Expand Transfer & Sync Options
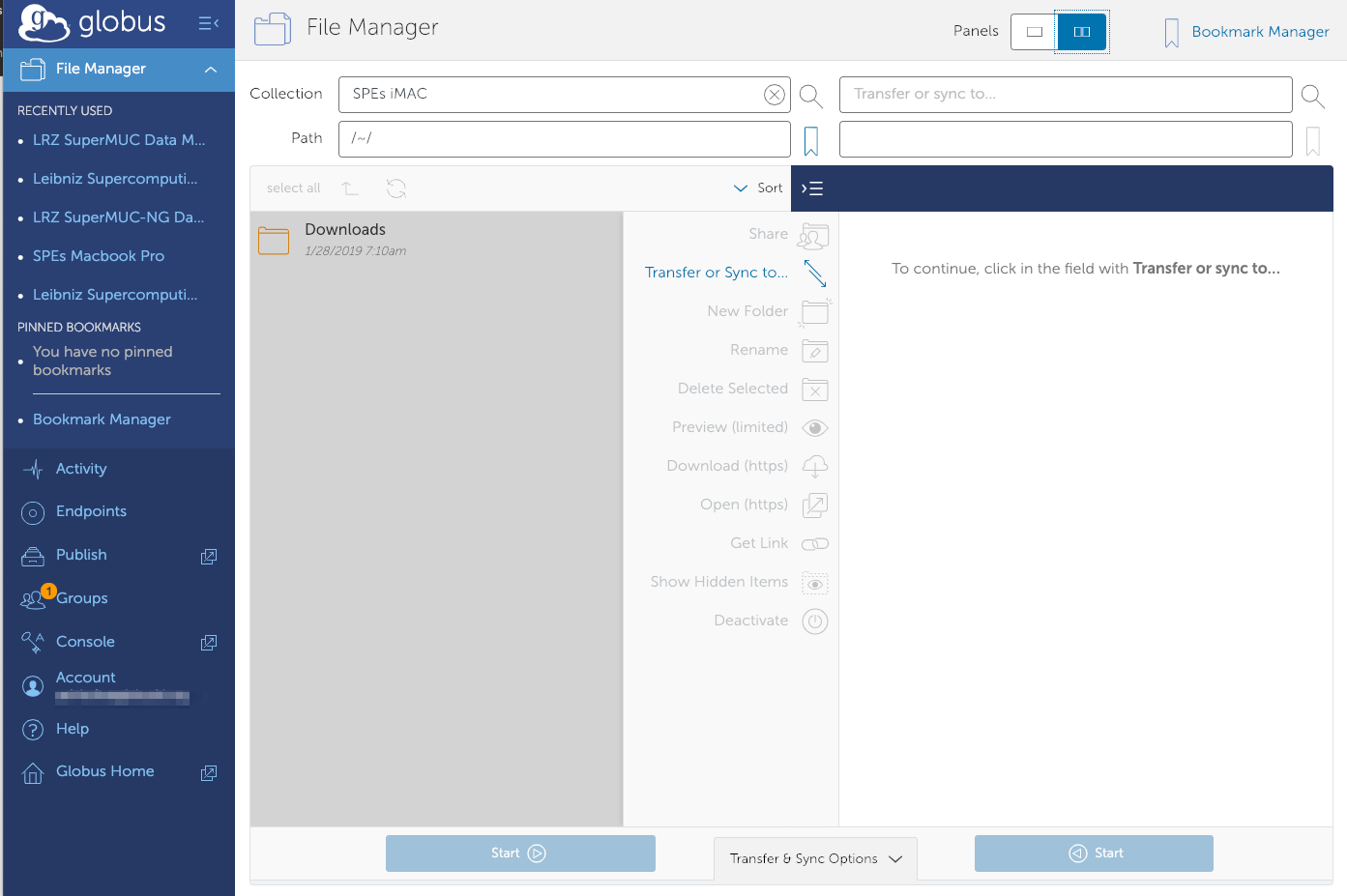Screen dimensions: 1347x896 [815, 858]
